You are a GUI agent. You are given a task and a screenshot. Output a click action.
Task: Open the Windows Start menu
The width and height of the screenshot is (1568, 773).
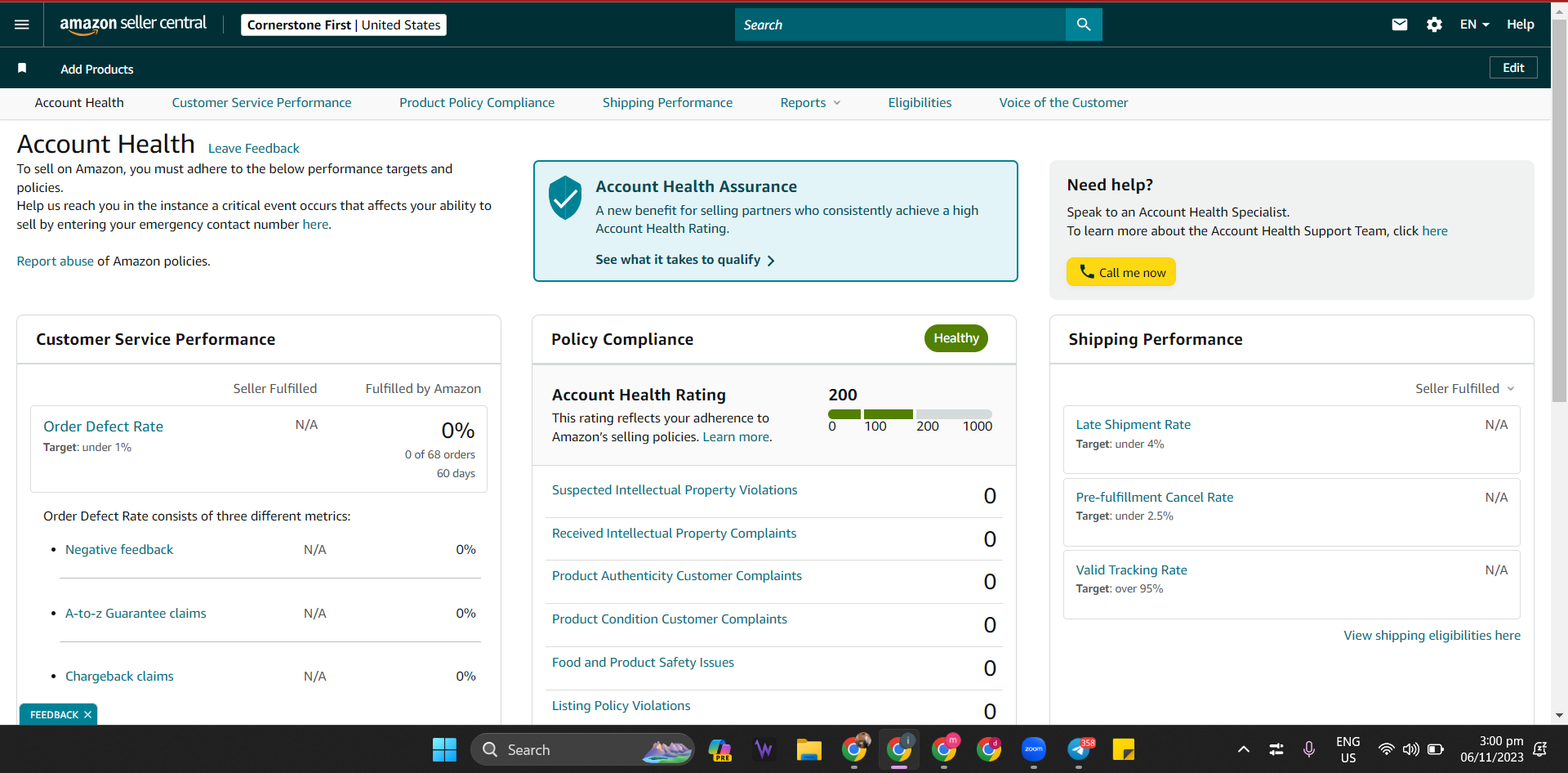click(444, 749)
